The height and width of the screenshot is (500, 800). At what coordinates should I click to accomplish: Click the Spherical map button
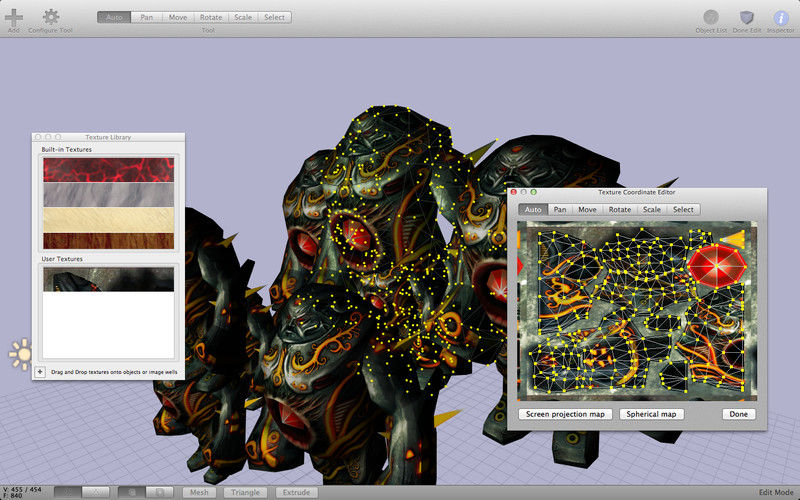pyautogui.click(x=651, y=414)
